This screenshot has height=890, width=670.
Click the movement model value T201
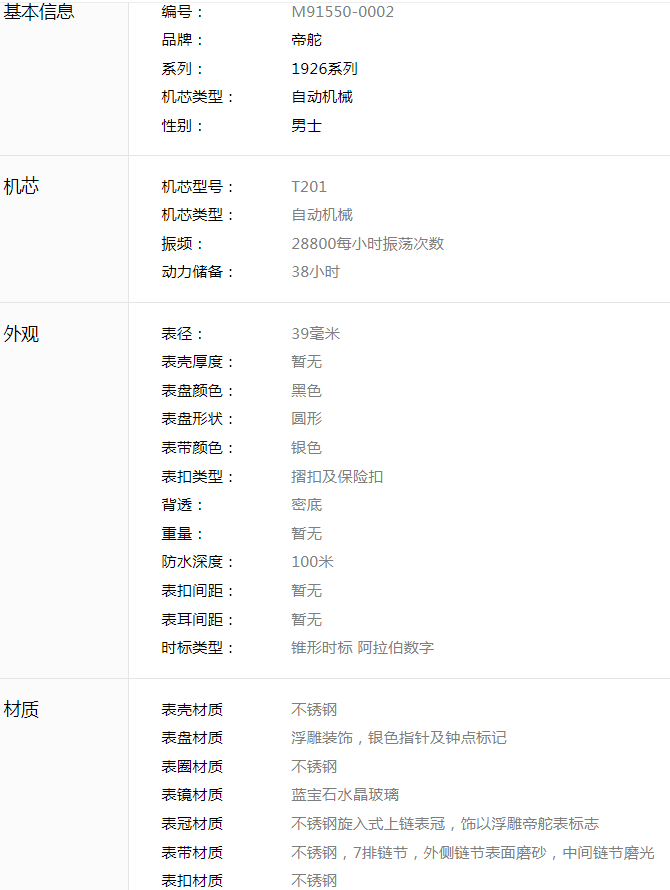(309, 187)
